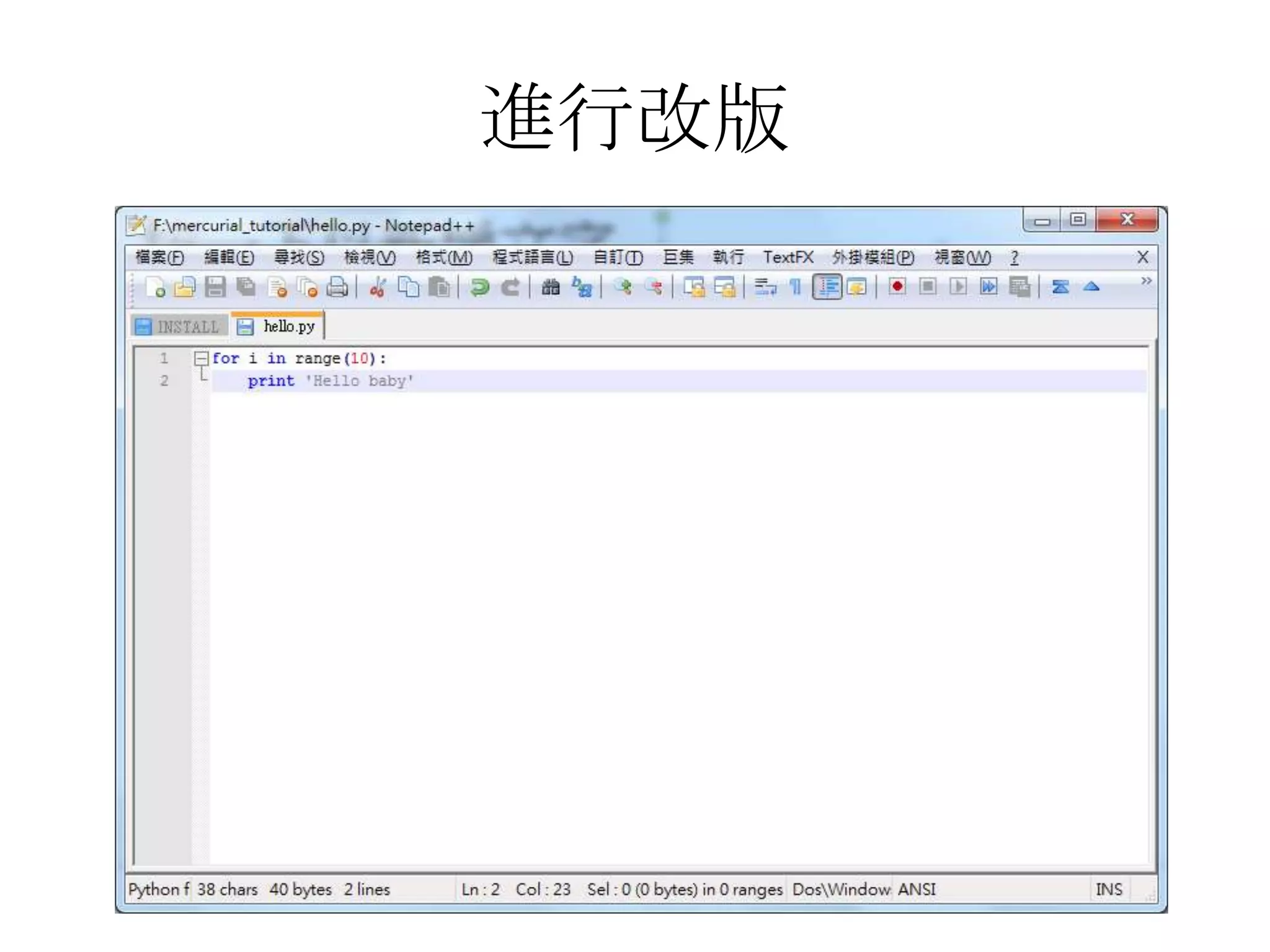This screenshot has height=952, width=1270.
Task: Click the 'print' keyword on line 2
Action: tap(271, 381)
